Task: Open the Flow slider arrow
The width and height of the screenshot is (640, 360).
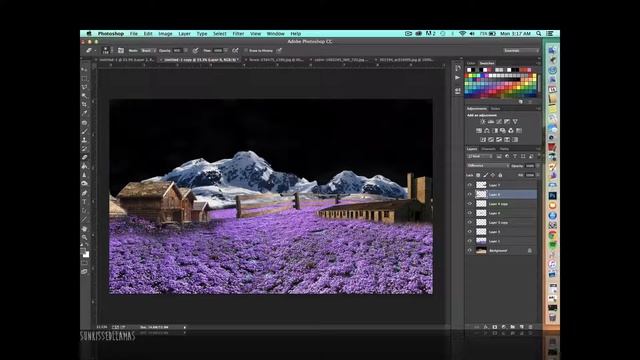Action: [225, 51]
